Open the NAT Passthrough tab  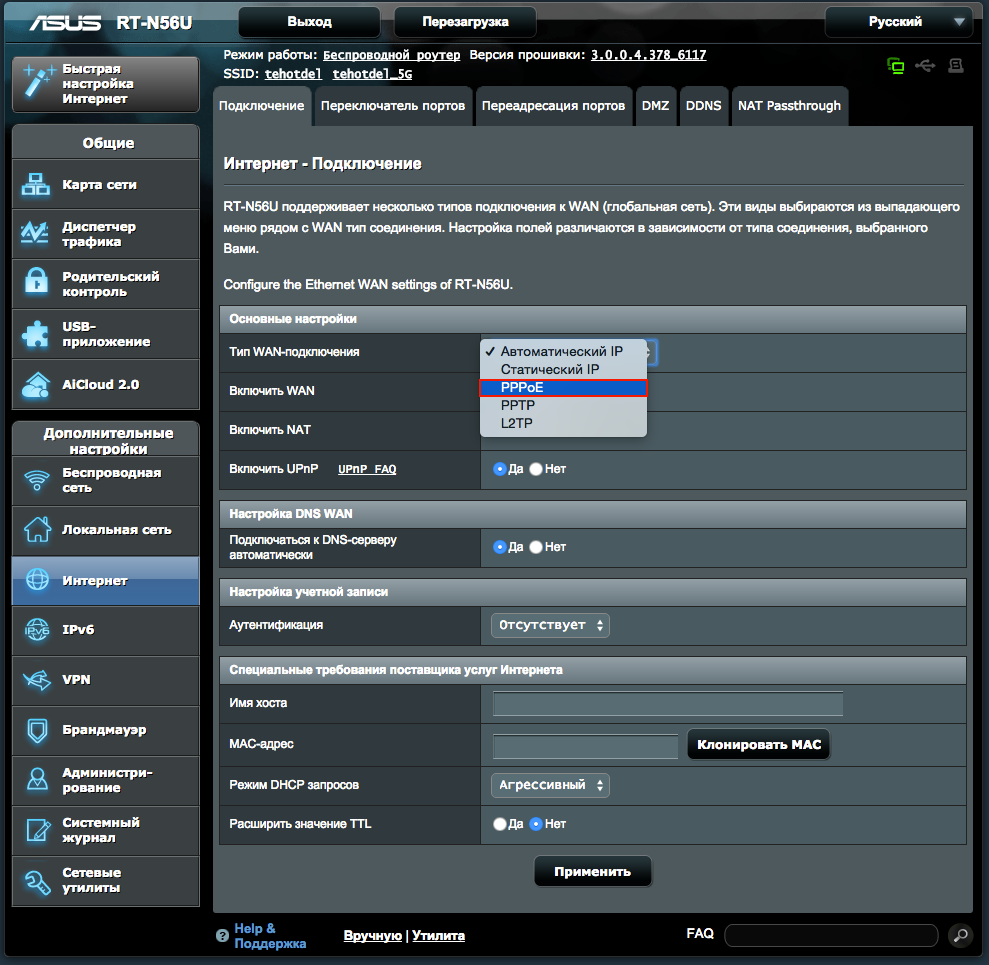point(789,106)
